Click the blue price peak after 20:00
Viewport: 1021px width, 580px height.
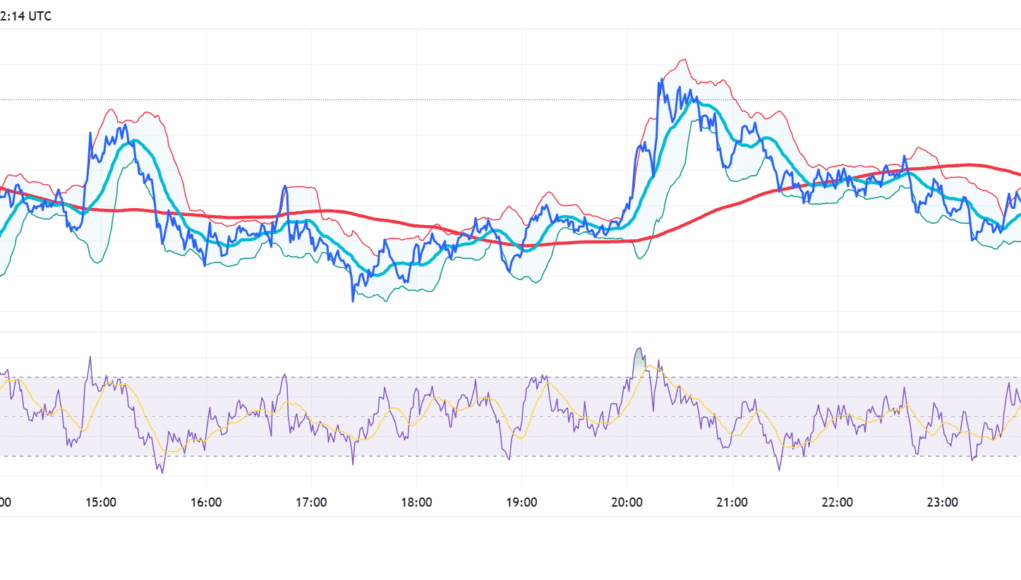click(x=661, y=82)
